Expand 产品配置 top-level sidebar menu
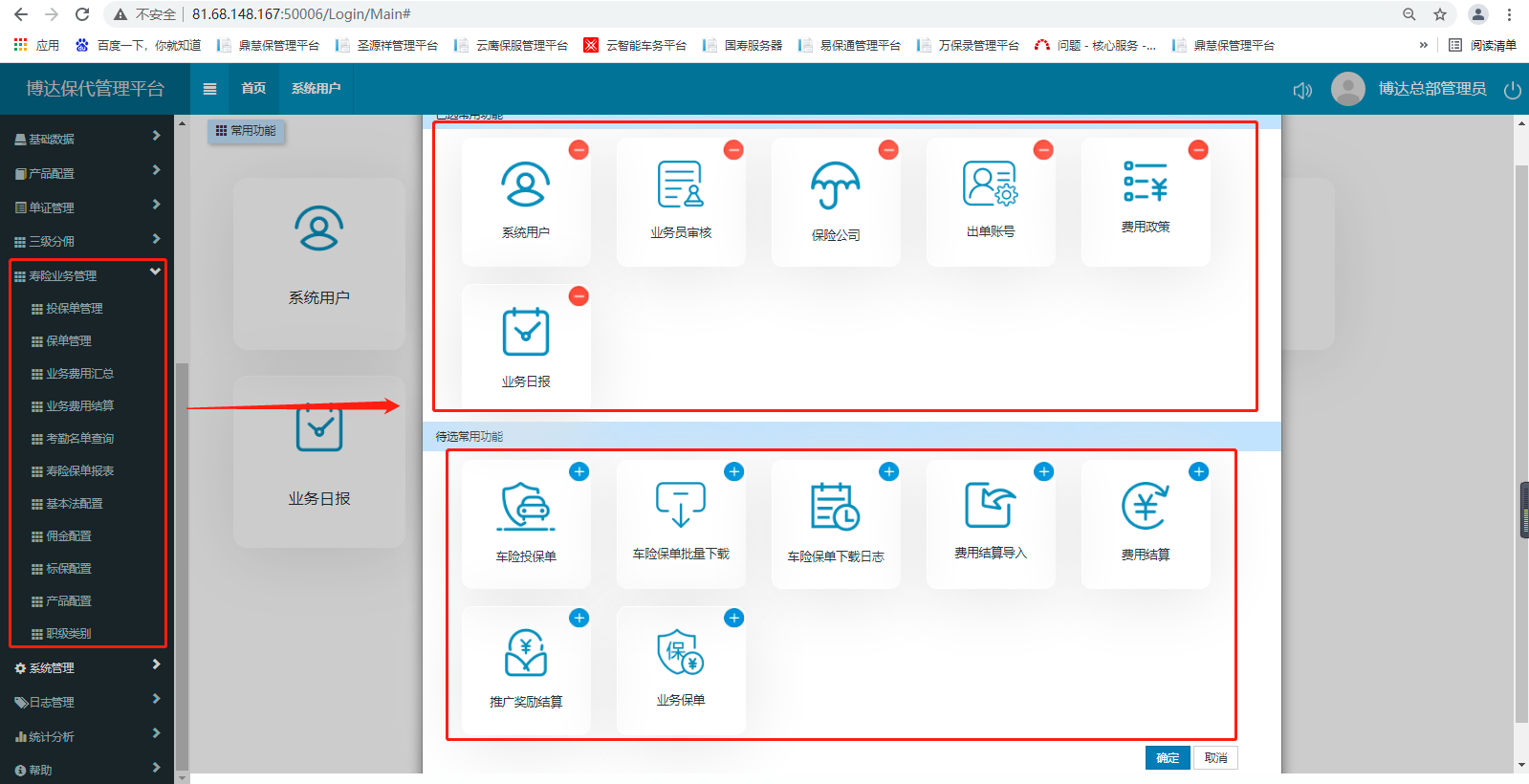The height and width of the screenshot is (784, 1529). (87, 173)
